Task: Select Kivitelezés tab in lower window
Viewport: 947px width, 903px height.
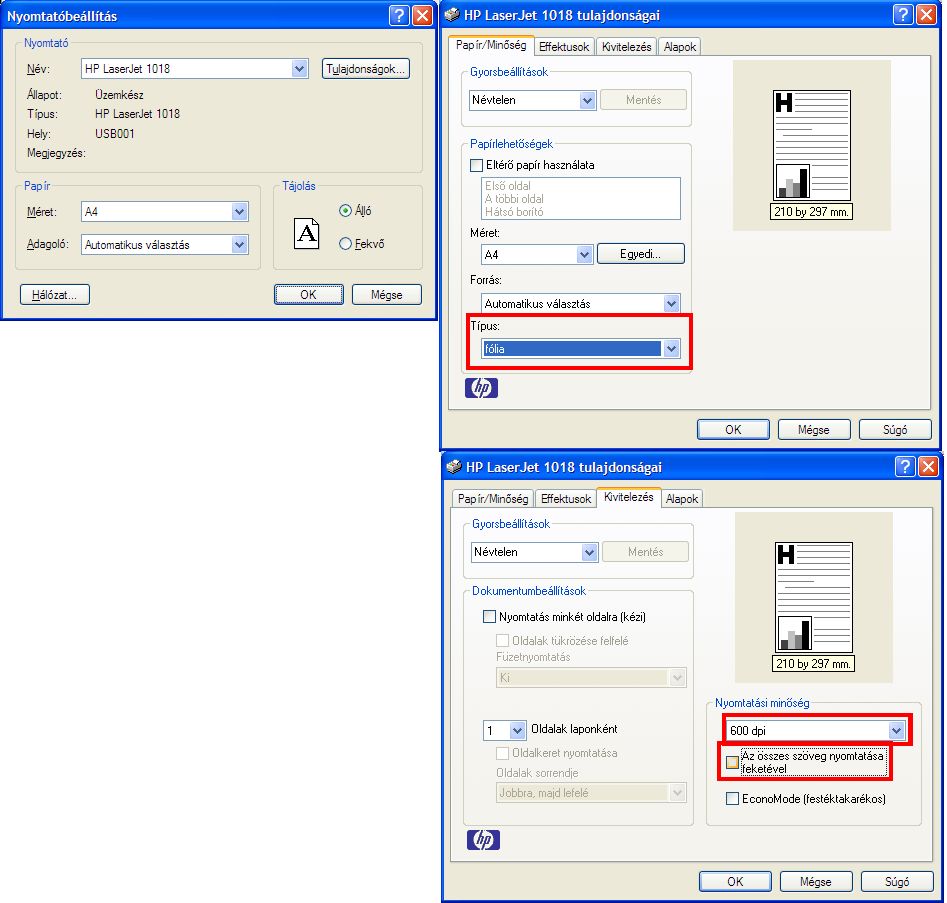Action: [x=629, y=496]
